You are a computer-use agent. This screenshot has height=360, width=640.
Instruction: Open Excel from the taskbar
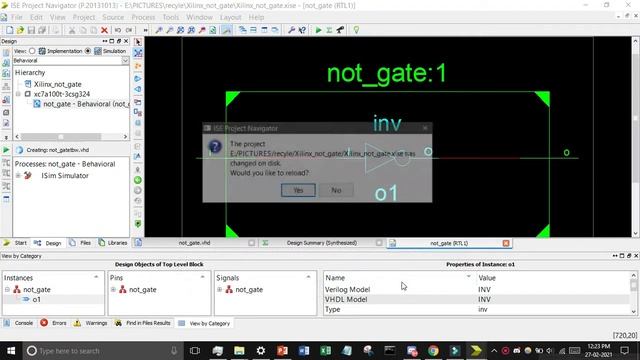coord(325,351)
